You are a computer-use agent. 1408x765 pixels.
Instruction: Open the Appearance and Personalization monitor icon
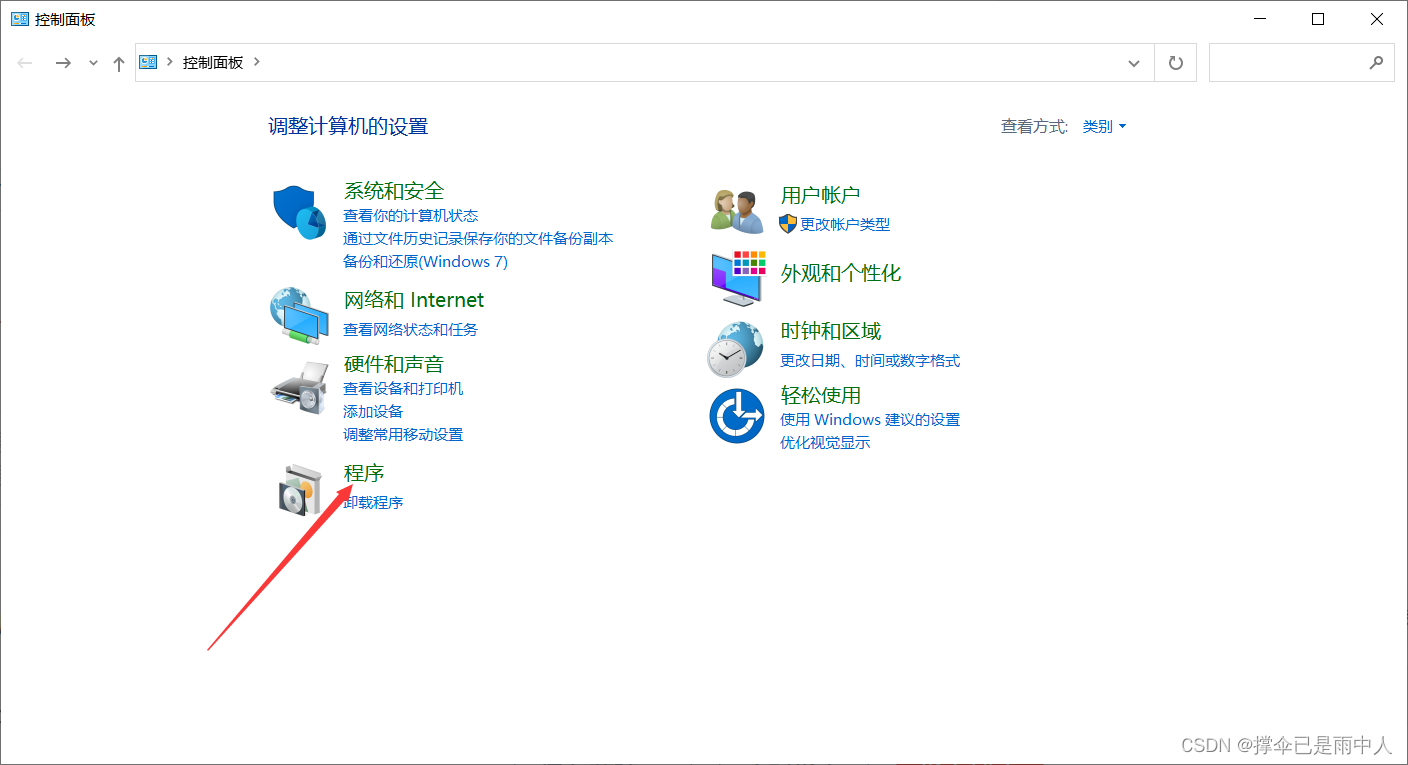[738, 278]
